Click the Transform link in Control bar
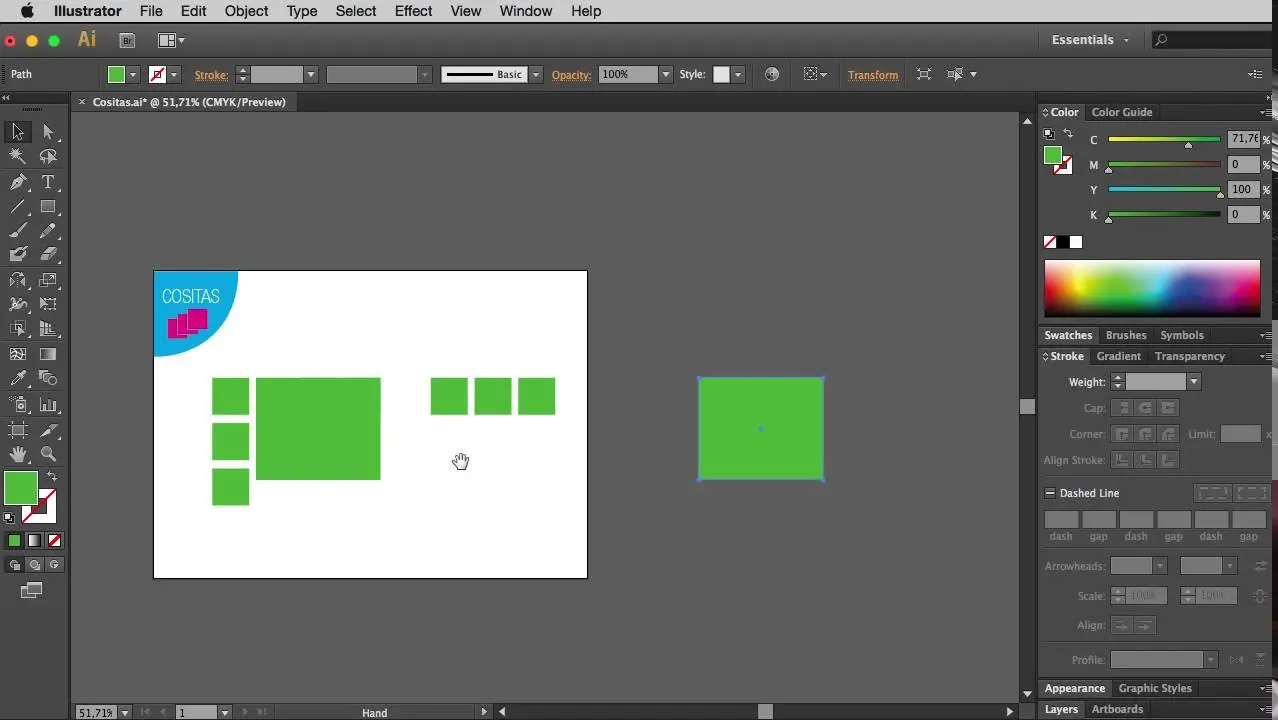 point(872,74)
